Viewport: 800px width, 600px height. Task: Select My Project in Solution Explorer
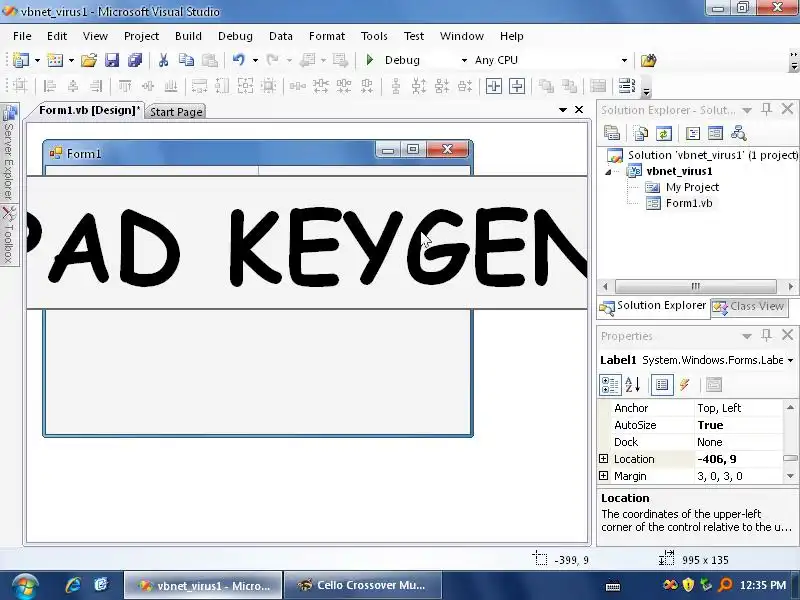pyautogui.click(x=692, y=187)
